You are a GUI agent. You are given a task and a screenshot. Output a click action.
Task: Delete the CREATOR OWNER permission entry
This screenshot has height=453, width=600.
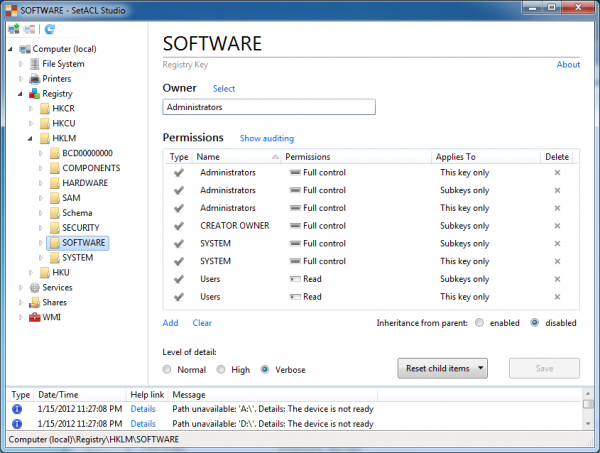tap(557, 226)
